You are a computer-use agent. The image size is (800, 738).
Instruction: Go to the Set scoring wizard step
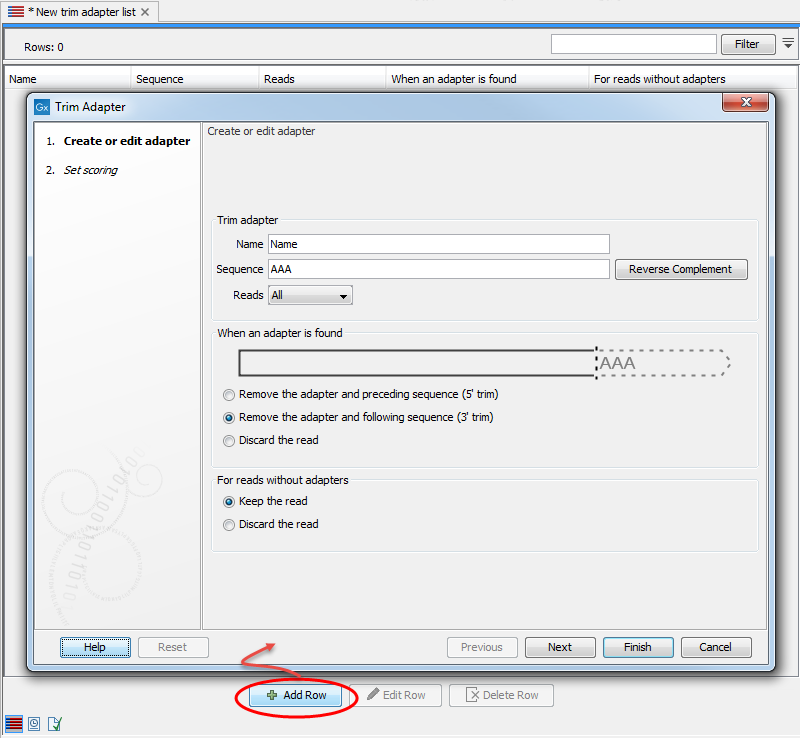[90, 170]
